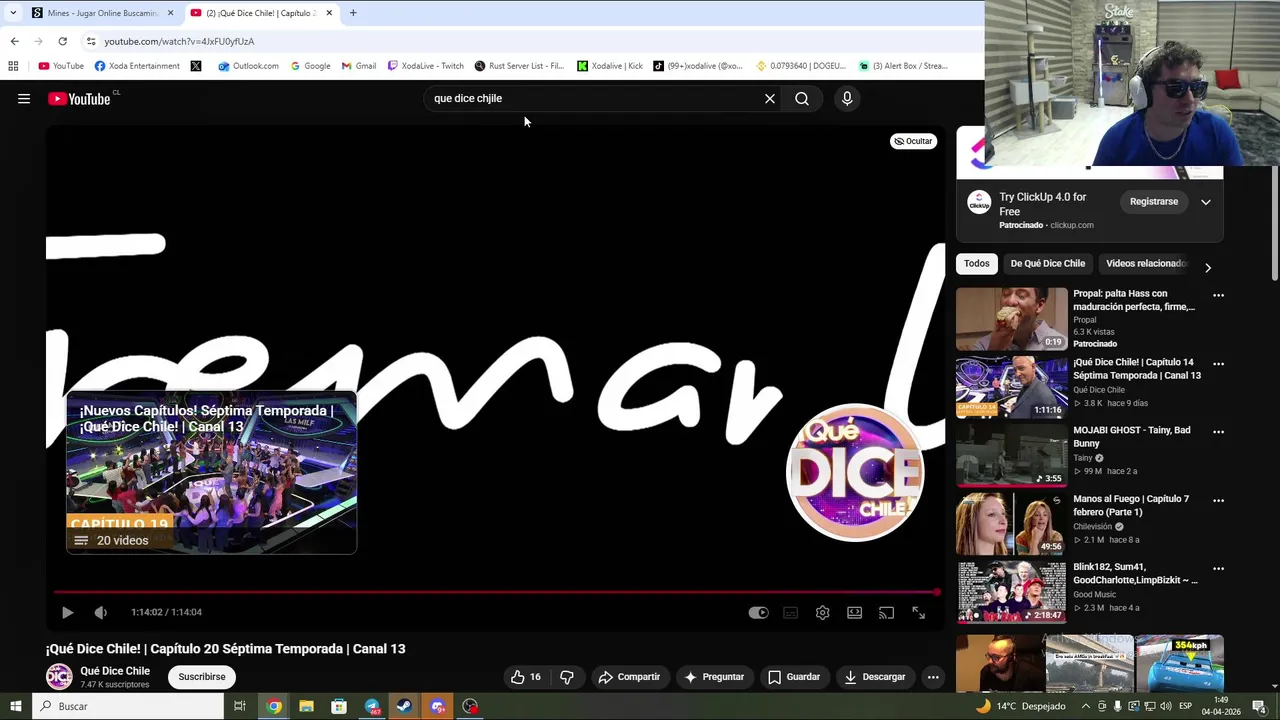Open the Xodalive | Kick bookmark
This screenshot has width=1280, height=720.
click(x=610, y=66)
